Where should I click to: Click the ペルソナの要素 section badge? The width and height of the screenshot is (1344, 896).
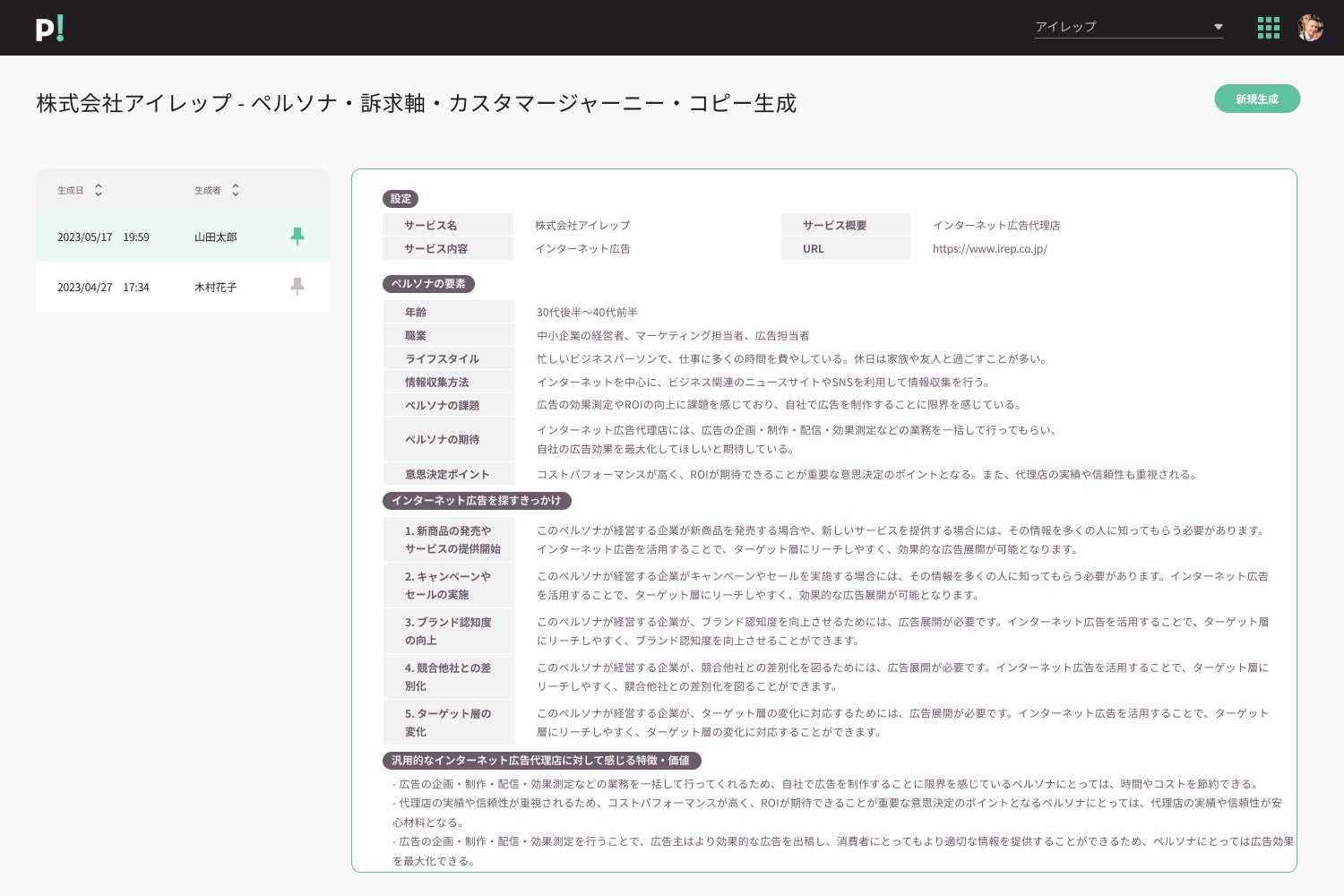click(x=428, y=284)
